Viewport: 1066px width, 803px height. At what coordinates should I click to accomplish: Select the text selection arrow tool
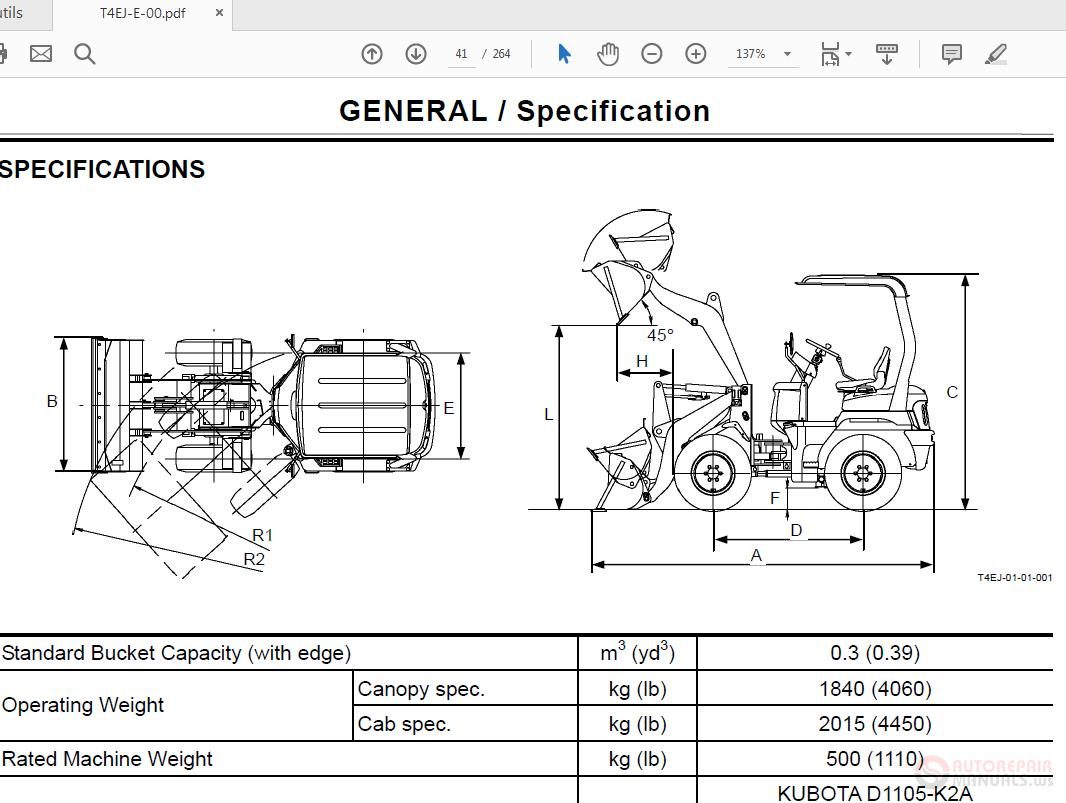564,54
